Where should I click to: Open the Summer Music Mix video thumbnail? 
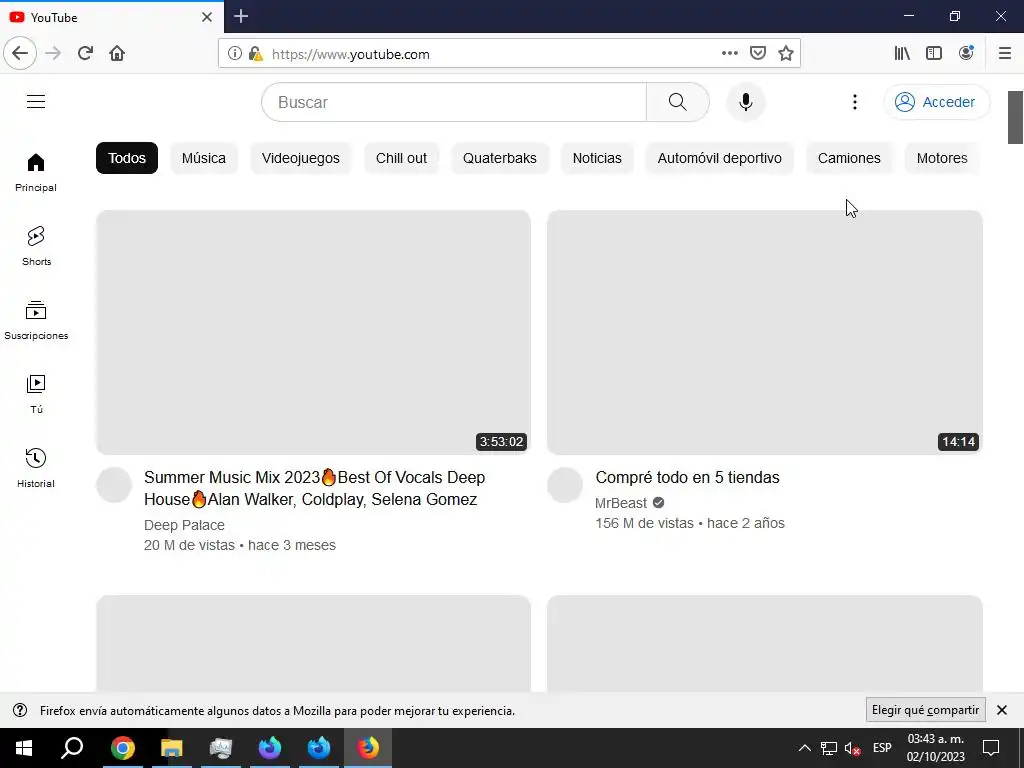tap(313, 332)
